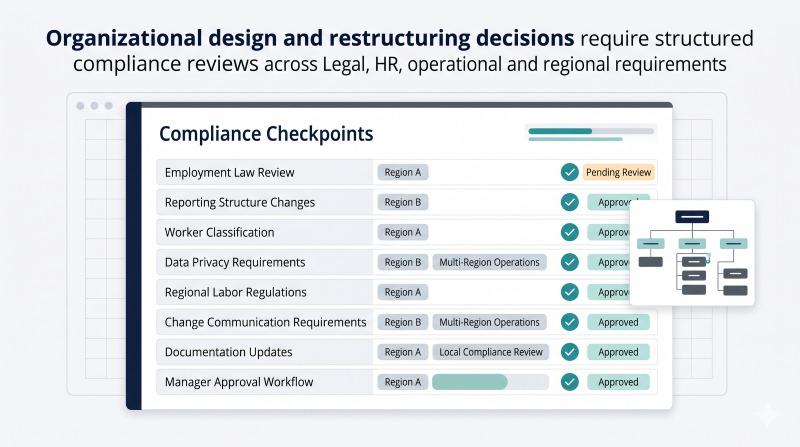Select the Worker Classification row label

point(219,232)
